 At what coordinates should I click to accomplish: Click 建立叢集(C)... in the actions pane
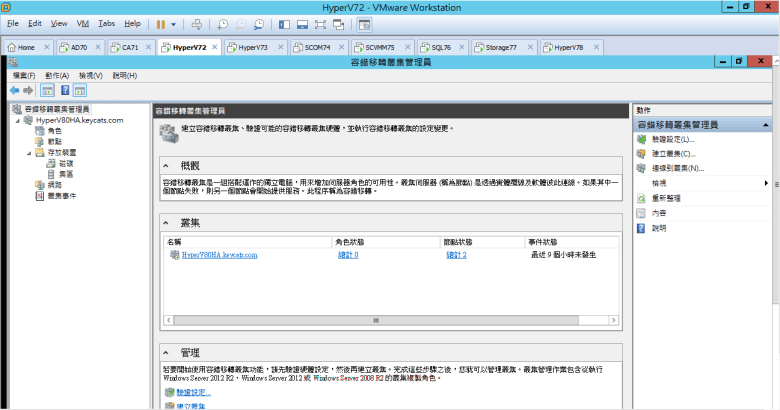click(x=672, y=154)
